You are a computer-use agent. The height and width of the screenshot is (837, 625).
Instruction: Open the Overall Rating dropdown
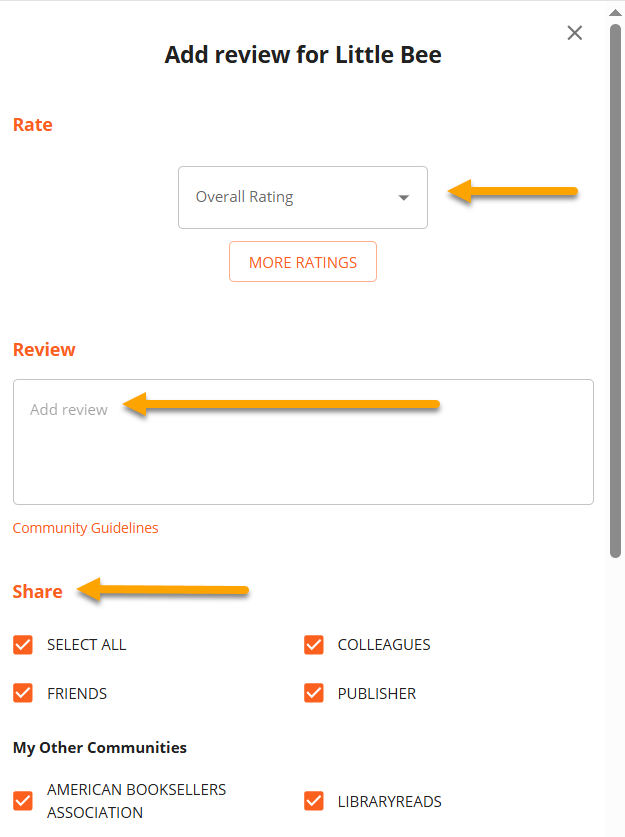pos(302,197)
